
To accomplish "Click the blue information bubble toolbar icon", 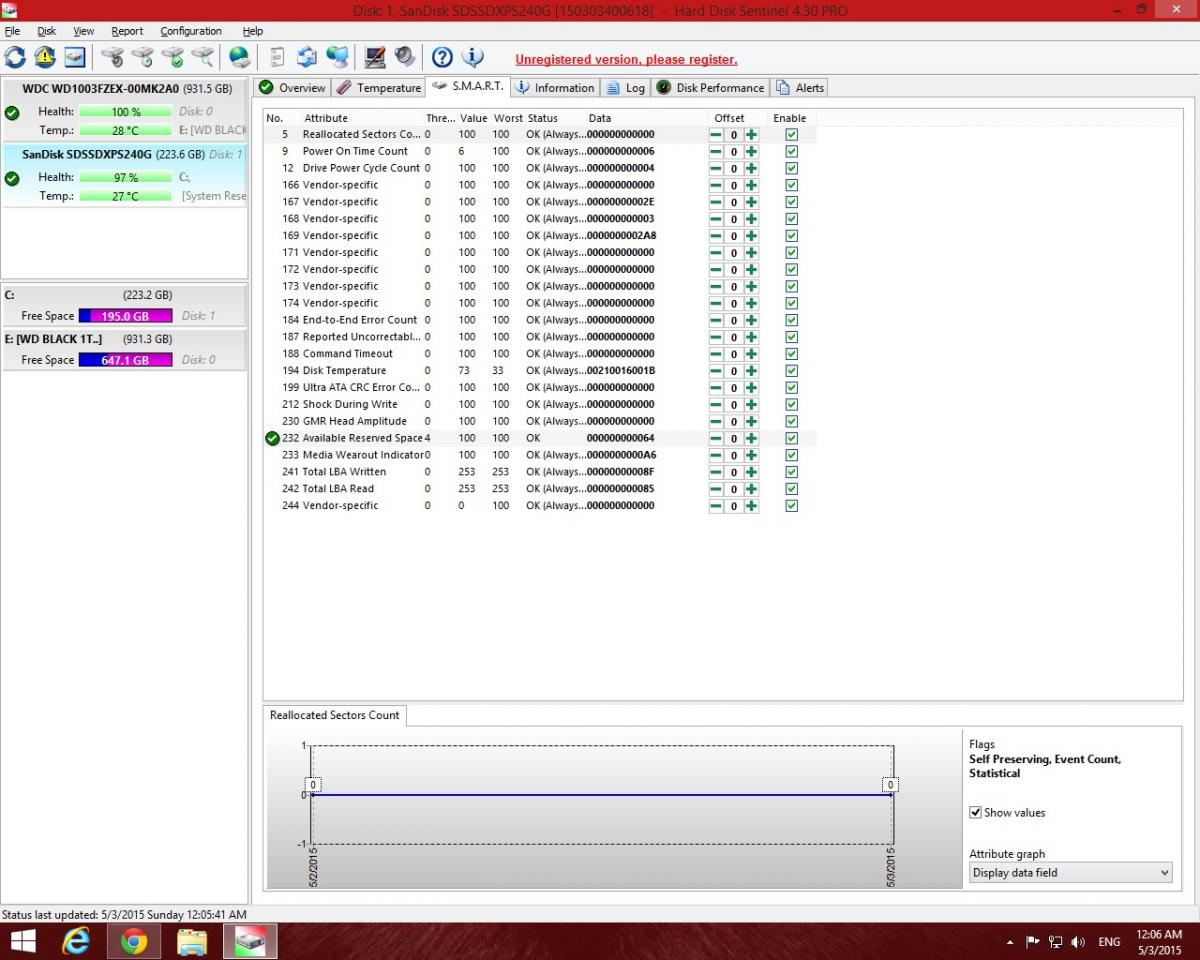I will click(472, 57).
